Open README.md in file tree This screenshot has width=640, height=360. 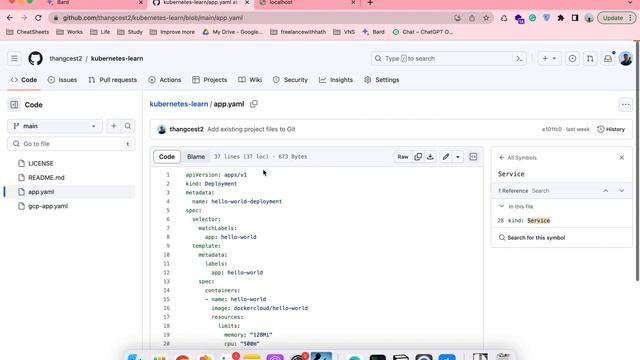tap(46, 178)
